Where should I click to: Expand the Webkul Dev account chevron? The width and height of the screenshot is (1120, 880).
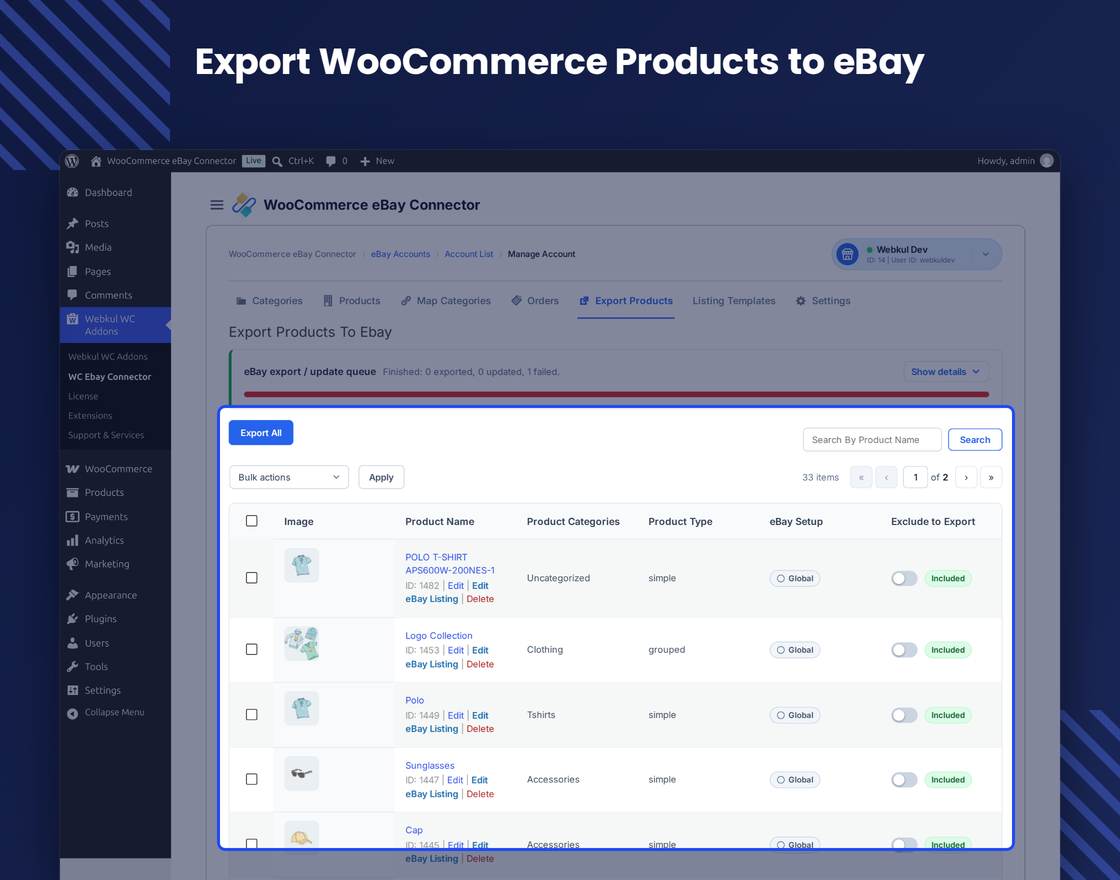[986, 254]
